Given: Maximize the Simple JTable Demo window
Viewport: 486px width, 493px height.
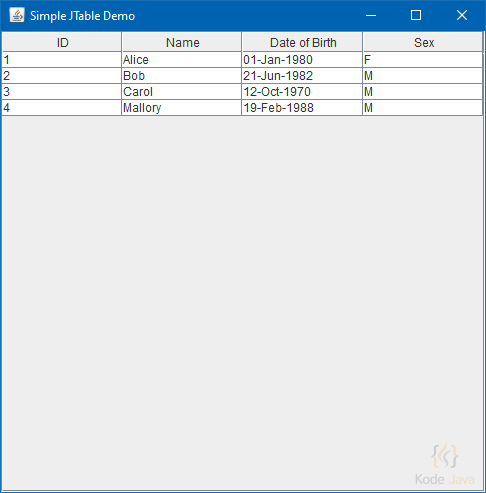Looking at the screenshot, I should pos(416,15).
